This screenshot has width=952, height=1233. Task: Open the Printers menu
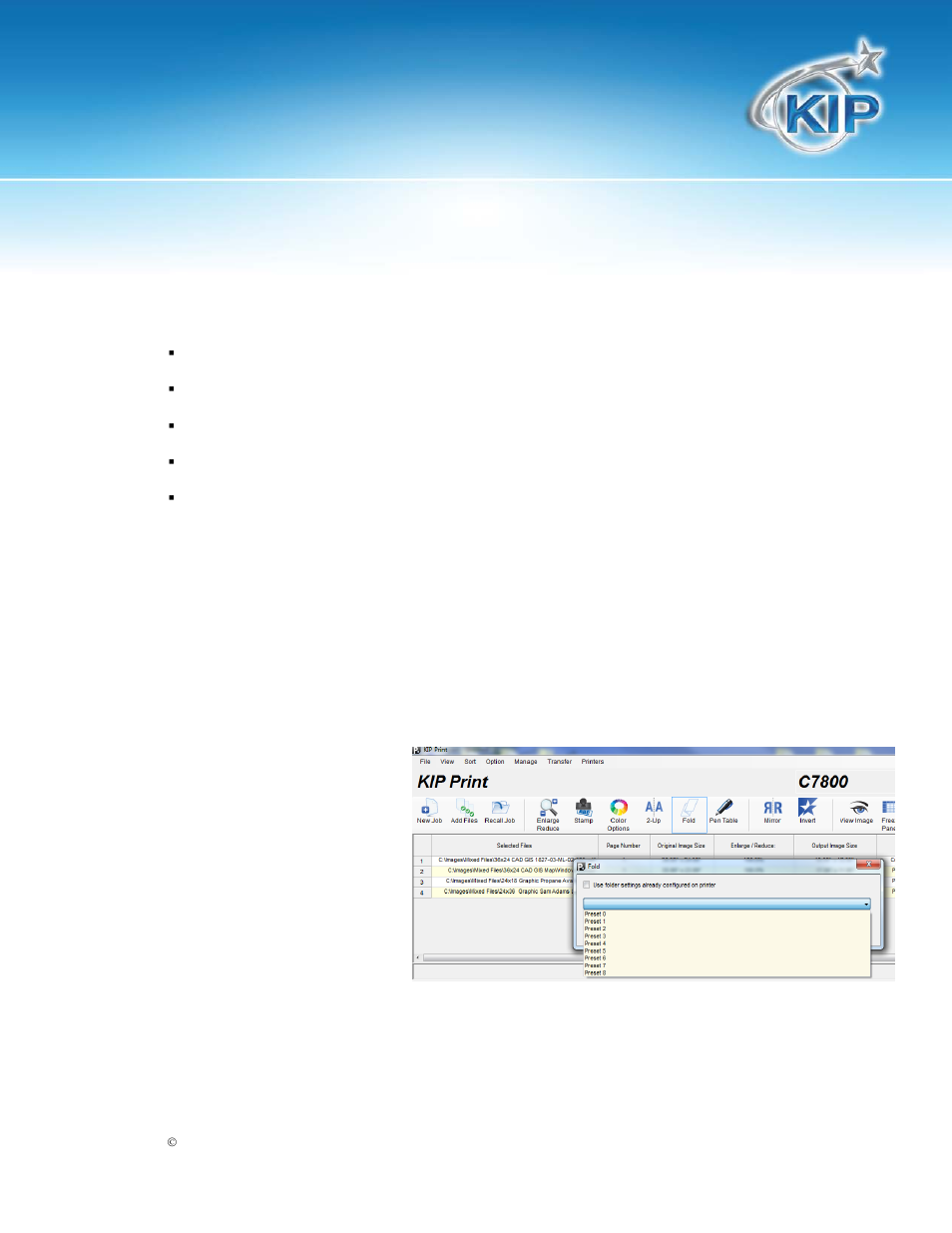click(593, 762)
